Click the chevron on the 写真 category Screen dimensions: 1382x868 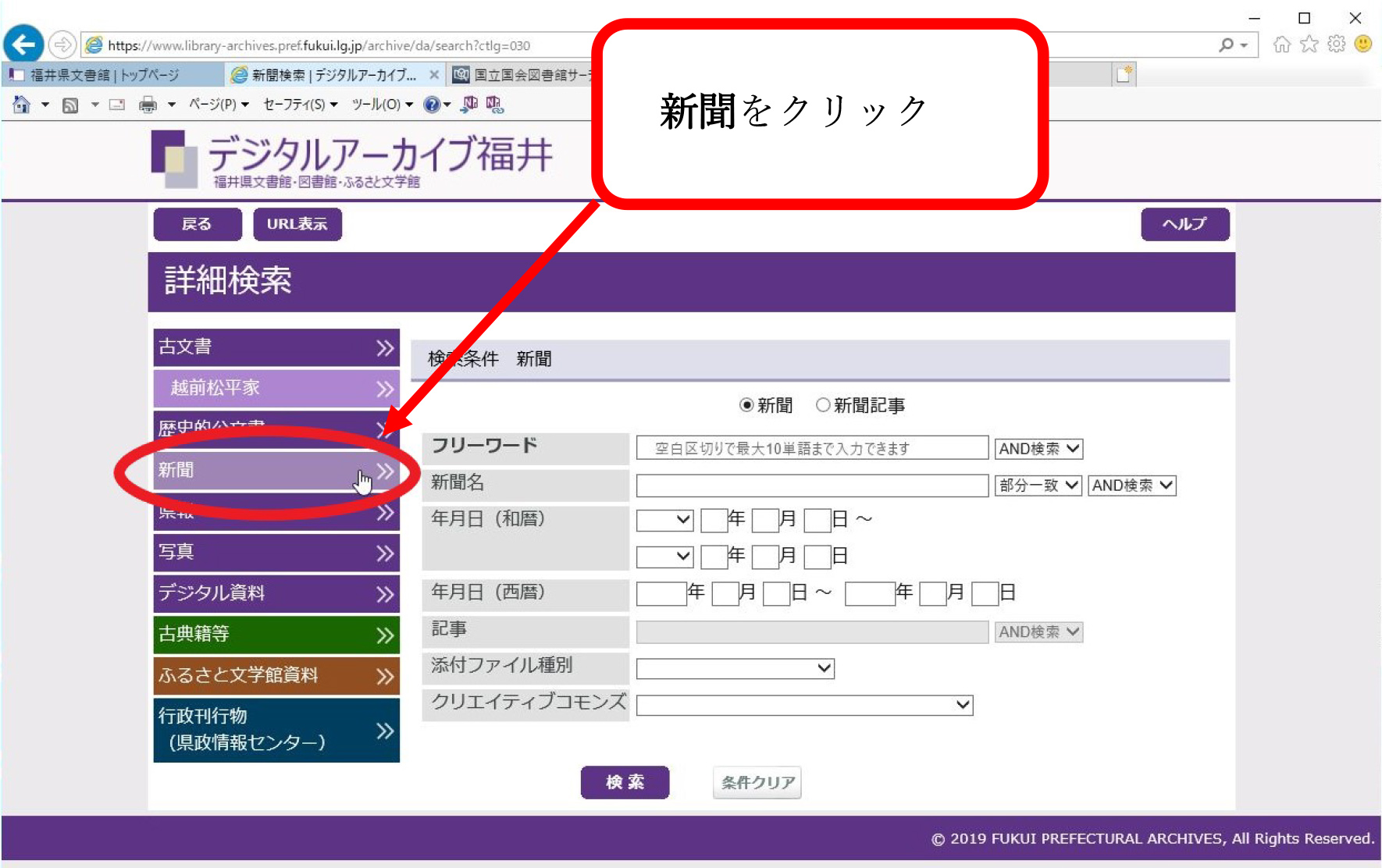385,553
